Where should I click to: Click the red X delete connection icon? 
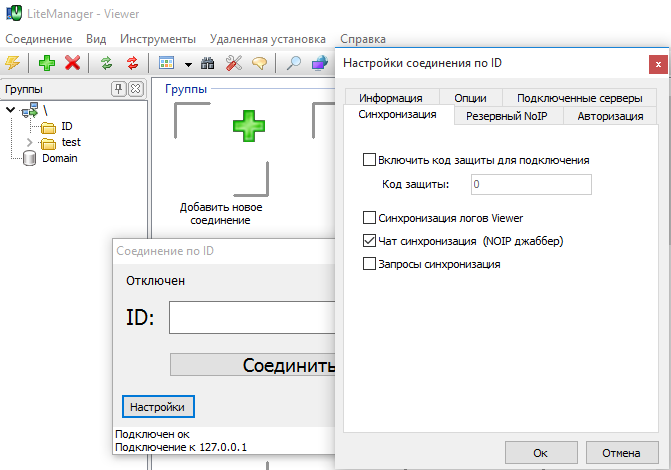[x=72, y=63]
